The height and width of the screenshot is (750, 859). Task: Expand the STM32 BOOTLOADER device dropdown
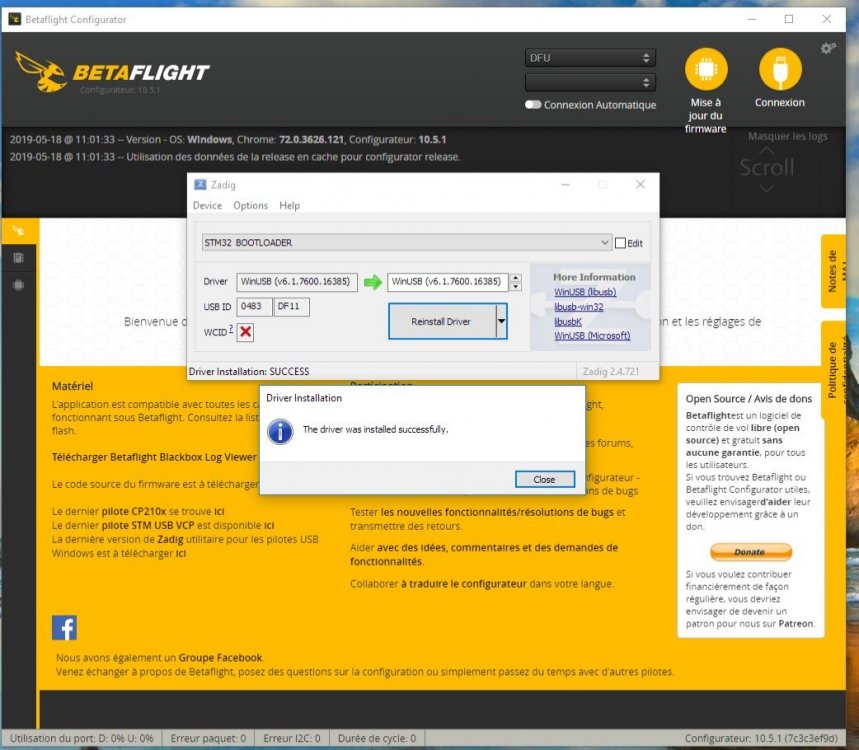(406, 242)
